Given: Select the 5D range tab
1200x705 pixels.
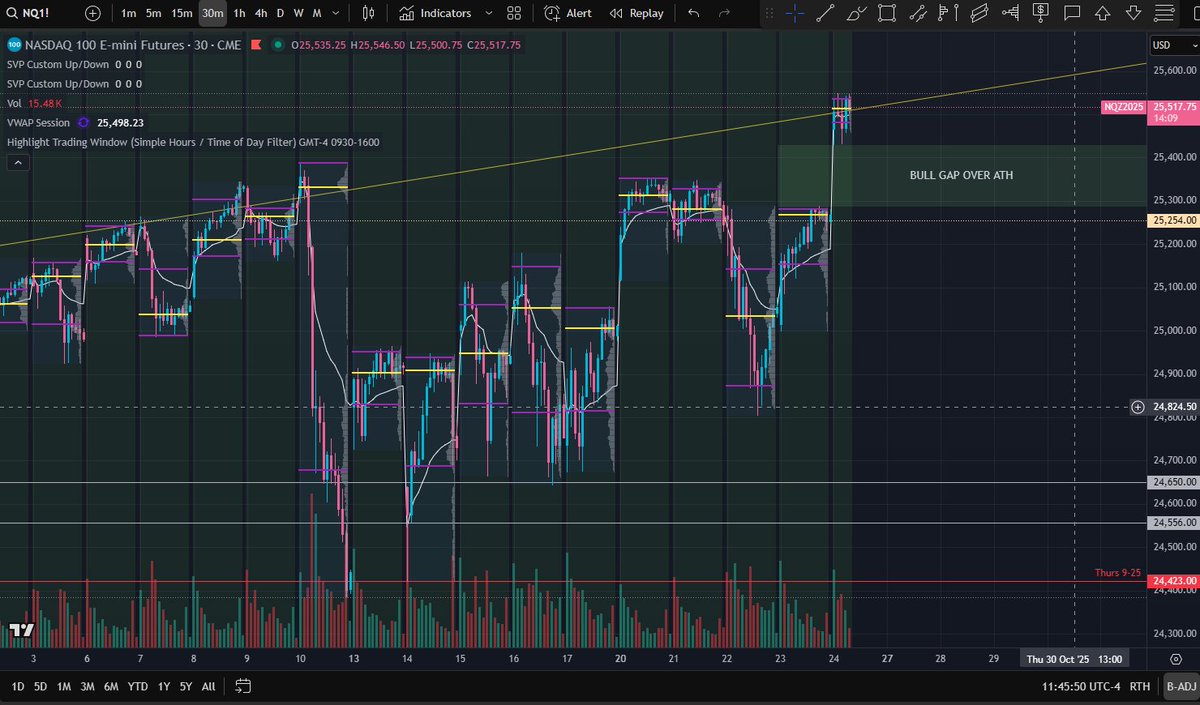Looking at the screenshot, I should tap(40, 687).
